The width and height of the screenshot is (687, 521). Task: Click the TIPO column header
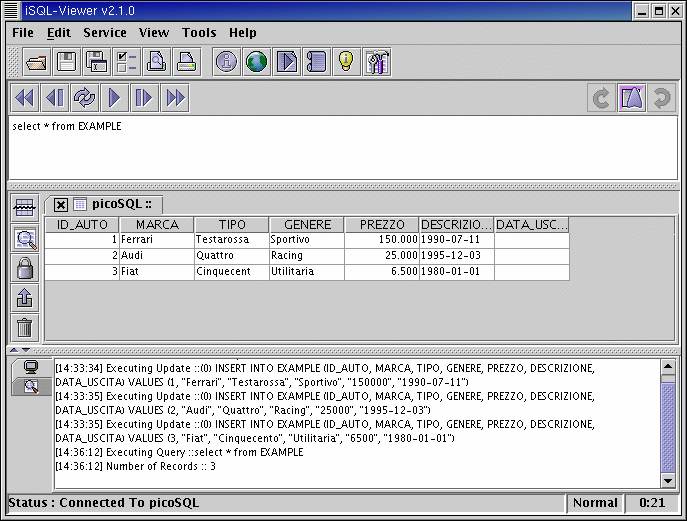pos(232,225)
